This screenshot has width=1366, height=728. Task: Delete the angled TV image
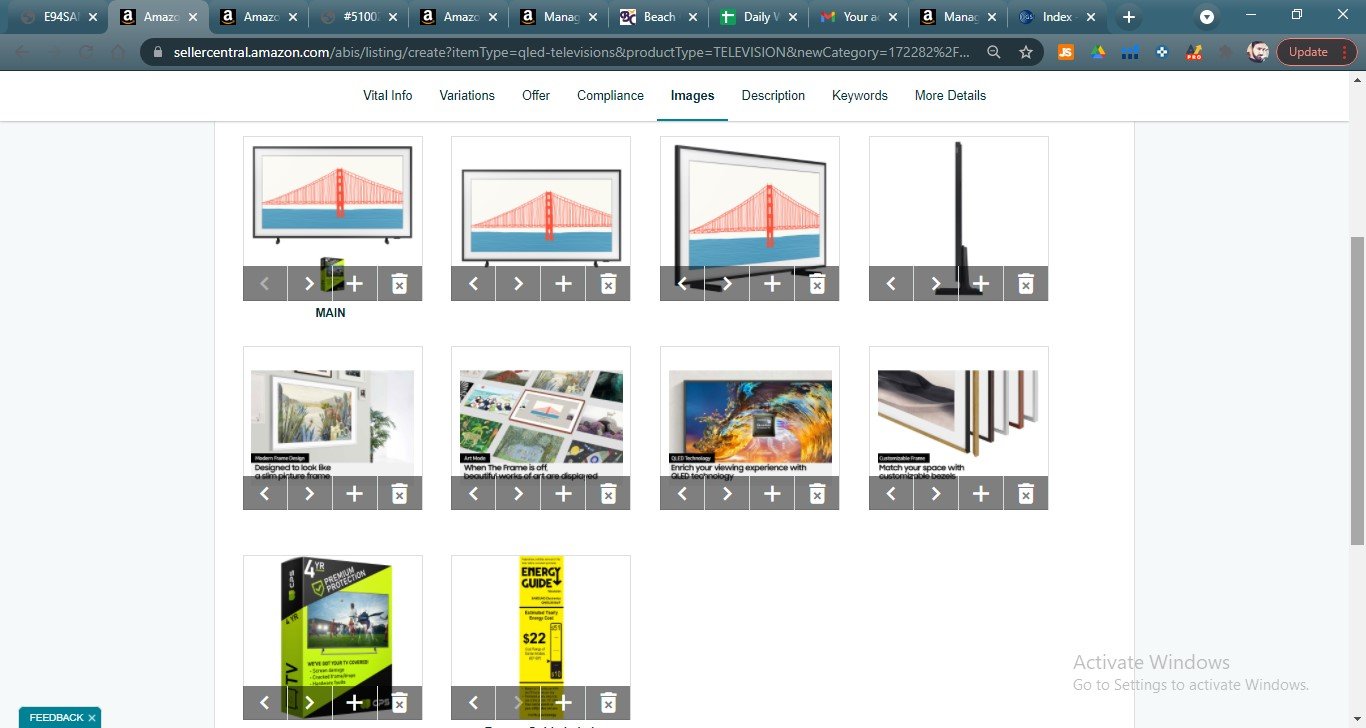816,284
